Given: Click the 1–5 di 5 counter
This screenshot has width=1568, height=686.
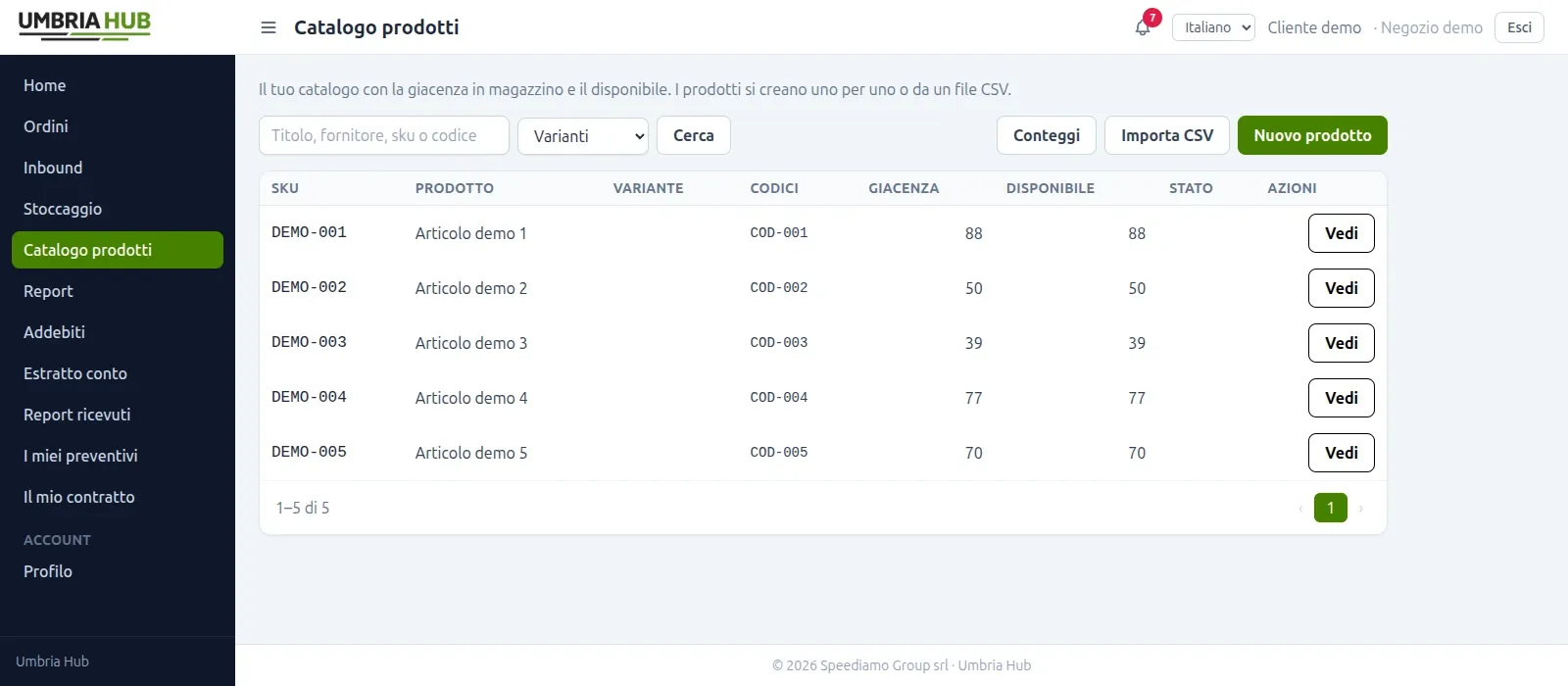Looking at the screenshot, I should (x=303, y=508).
